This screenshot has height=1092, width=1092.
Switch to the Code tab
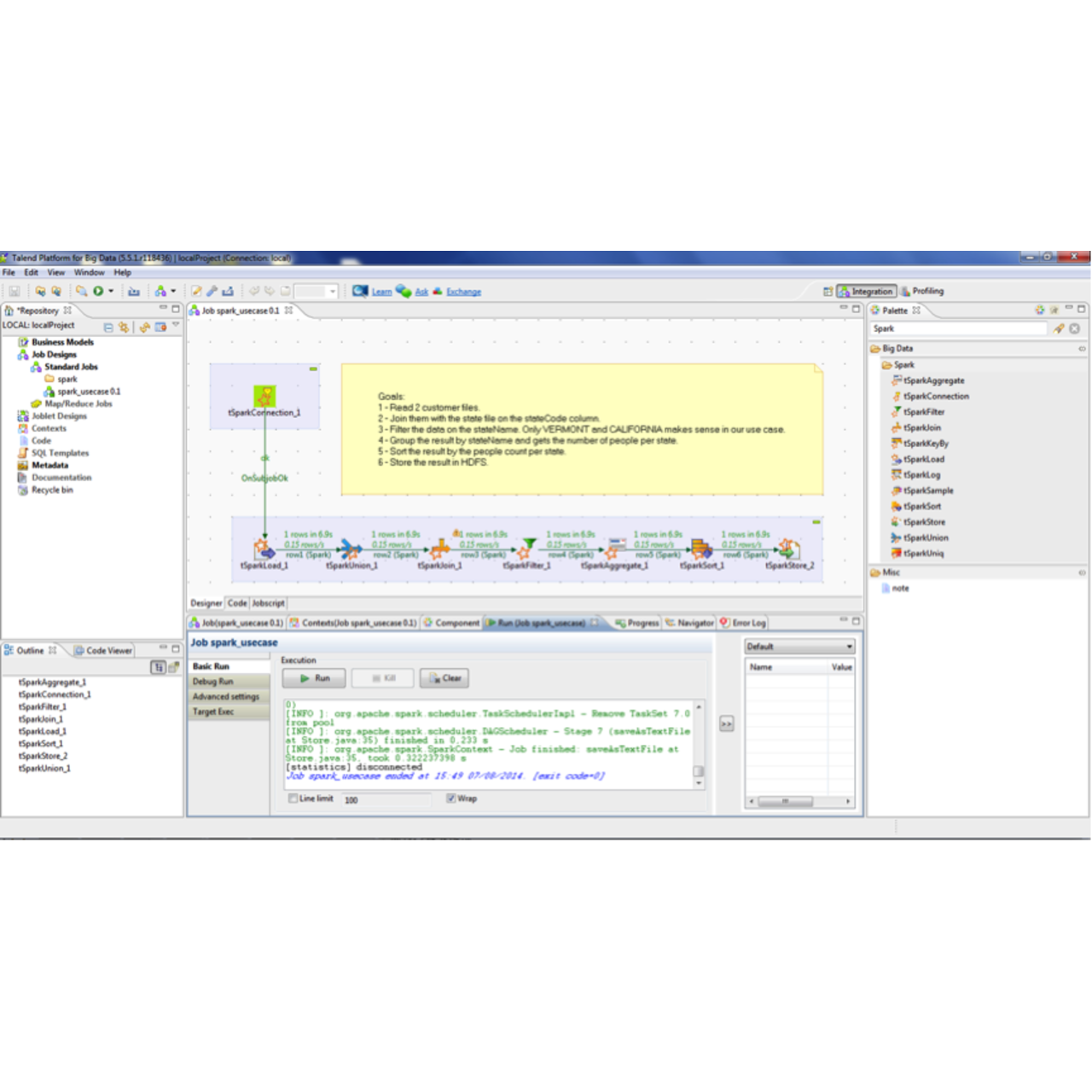[x=237, y=603]
